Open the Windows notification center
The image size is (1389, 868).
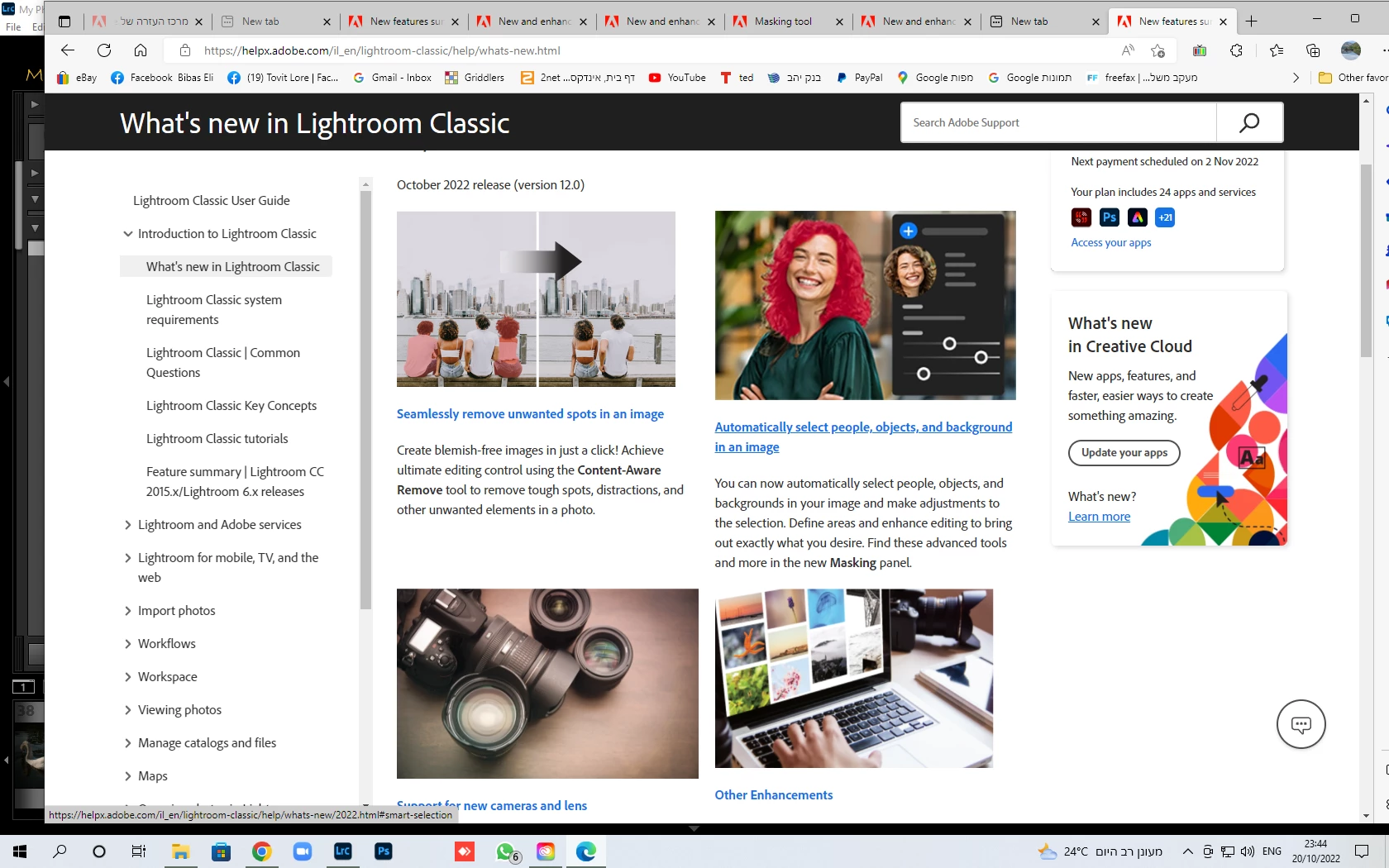click(1362, 851)
